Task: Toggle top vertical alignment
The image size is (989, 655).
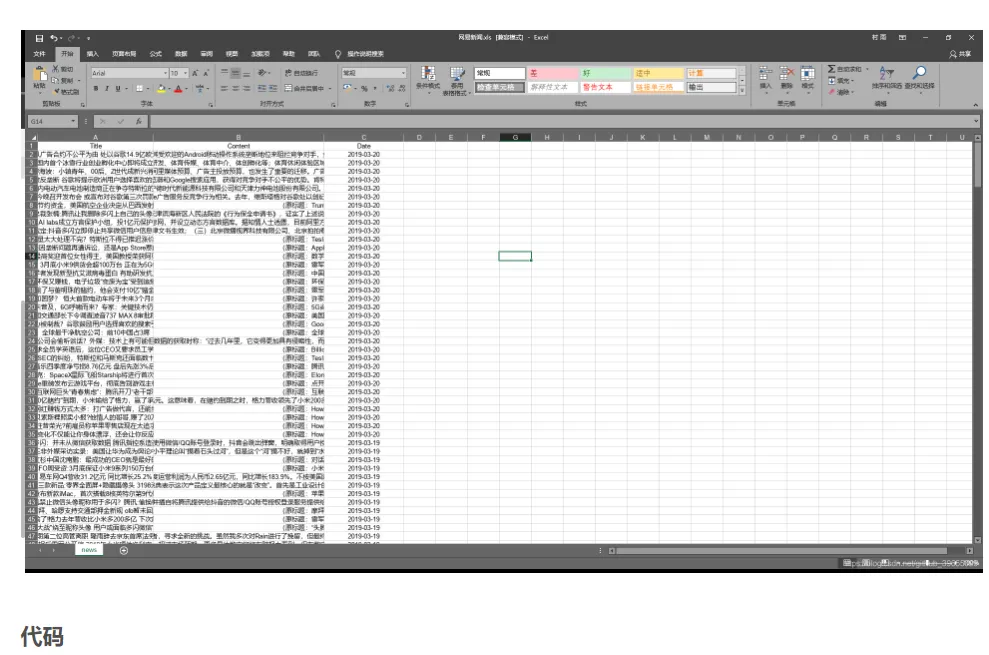Action: (224, 73)
